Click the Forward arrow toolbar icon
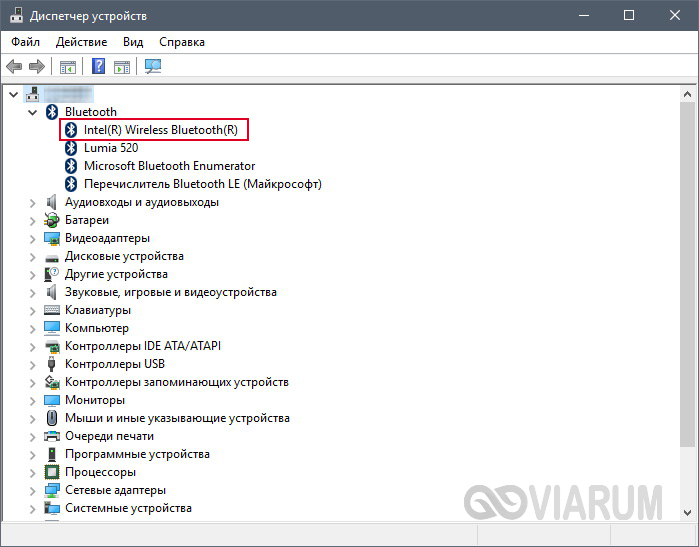 (x=37, y=67)
